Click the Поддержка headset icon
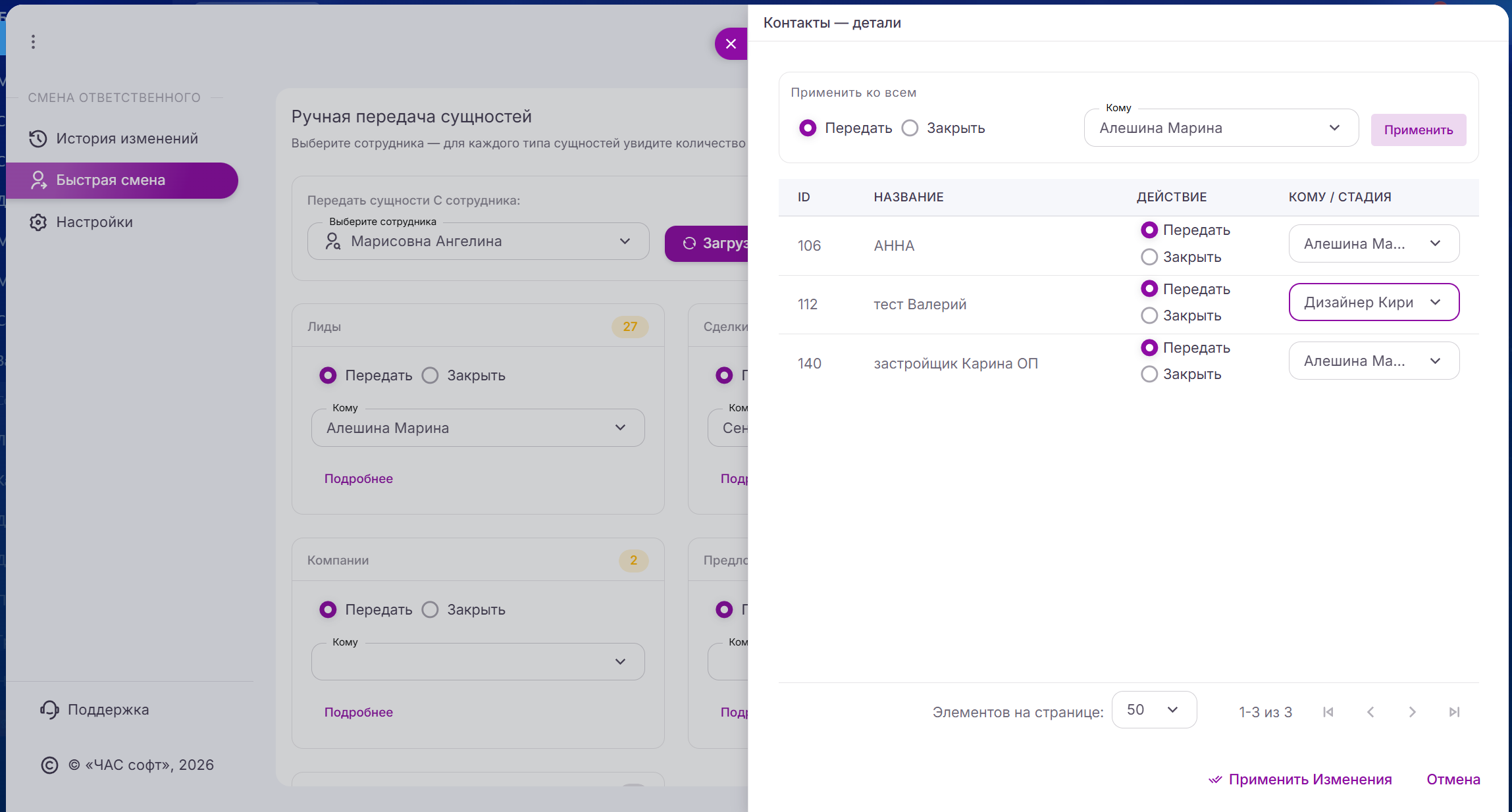 pos(49,709)
